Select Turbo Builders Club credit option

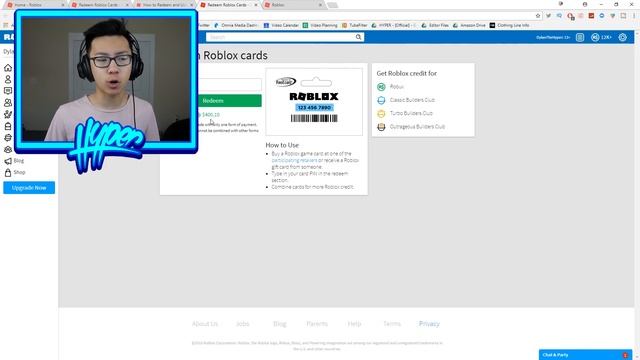pyautogui.click(x=404, y=113)
